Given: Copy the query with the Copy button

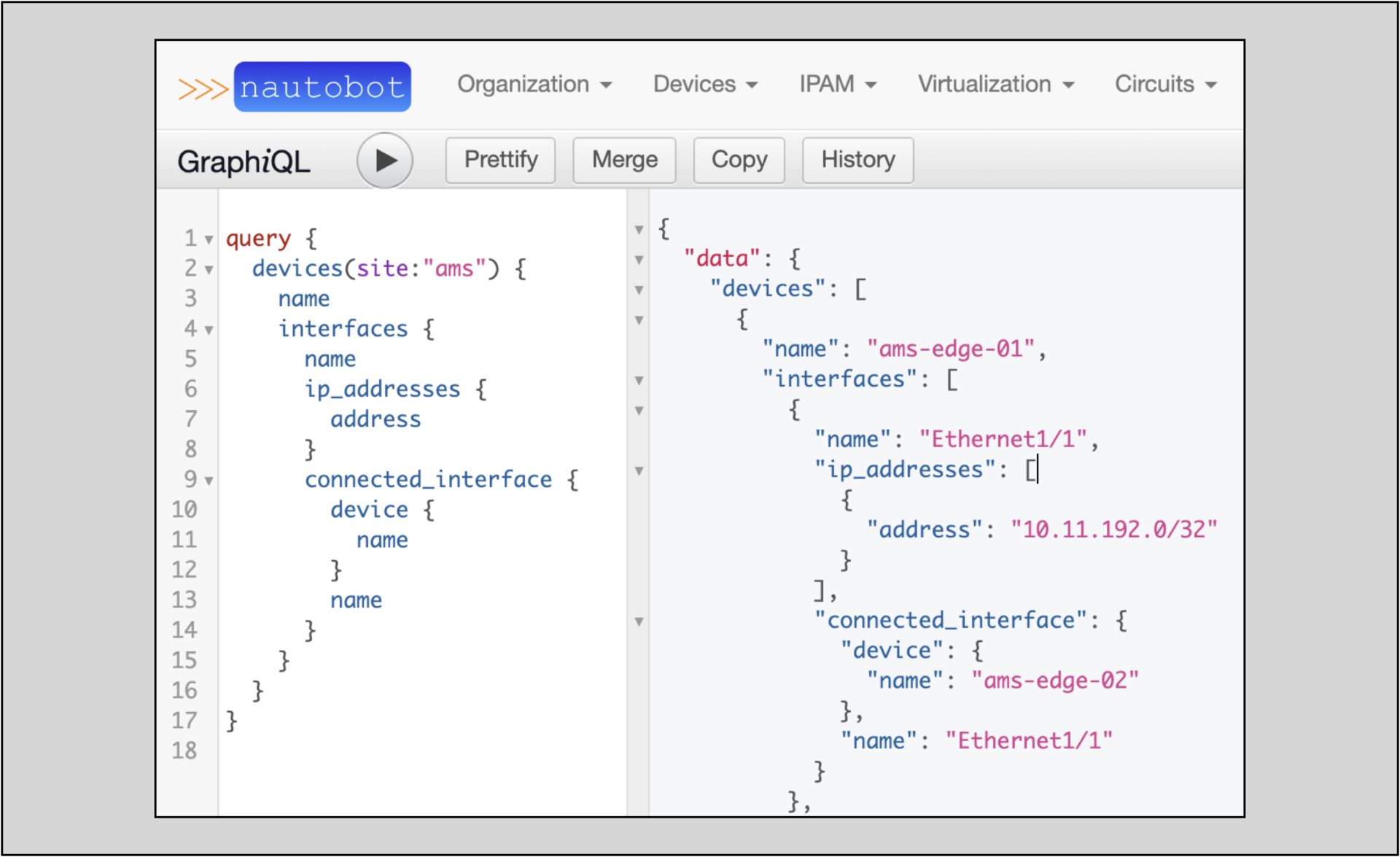Looking at the screenshot, I should pyautogui.click(x=739, y=160).
